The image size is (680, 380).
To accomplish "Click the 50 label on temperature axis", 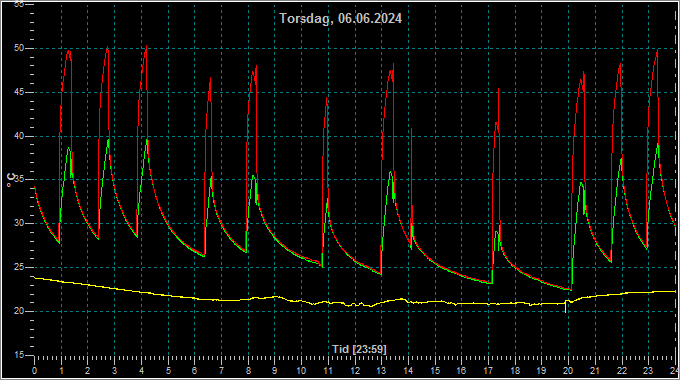I will coord(19,48).
